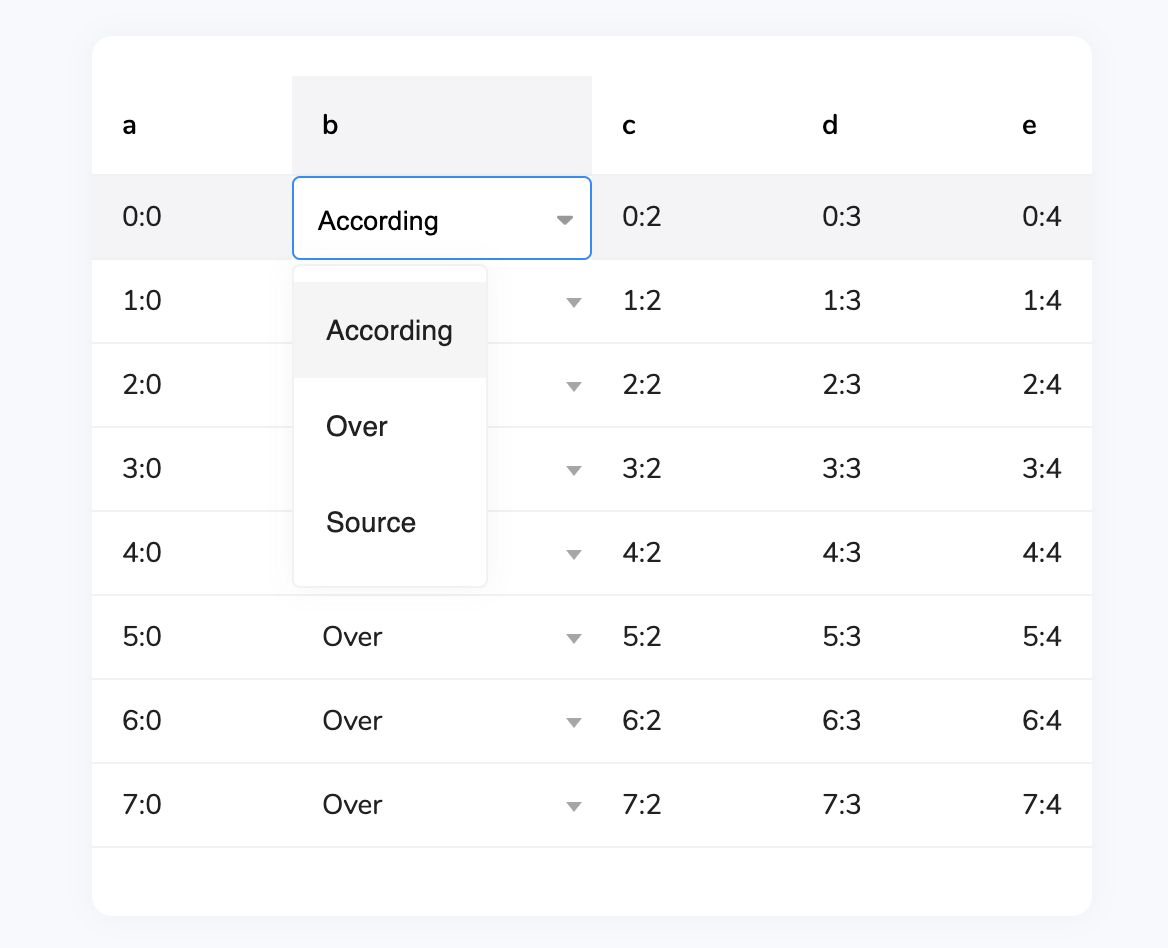Expand the dropdown arrow in row 6:0

pyautogui.click(x=573, y=722)
